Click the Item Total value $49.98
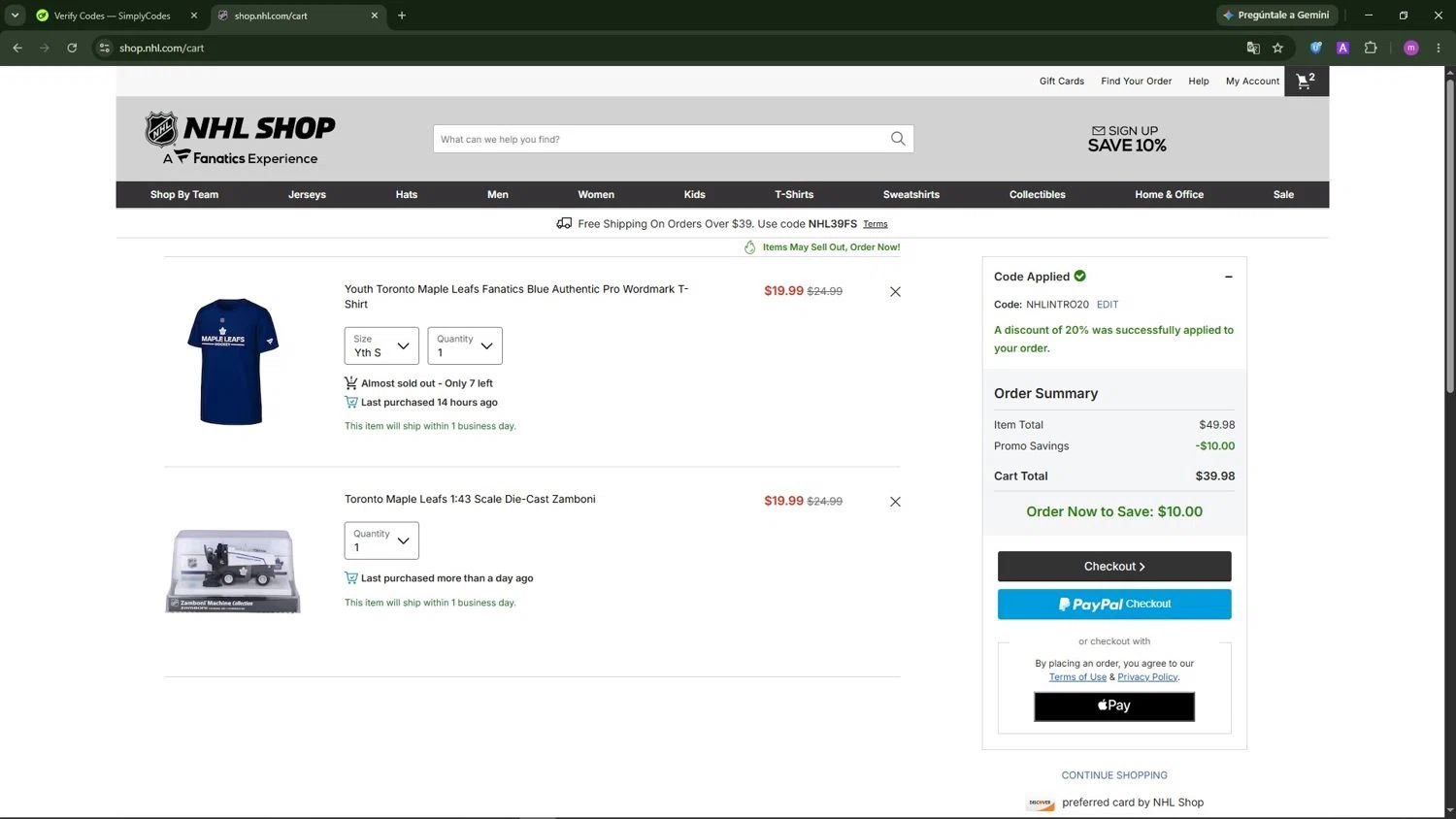Image resolution: width=1456 pixels, height=819 pixels. click(x=1217, y=425)
